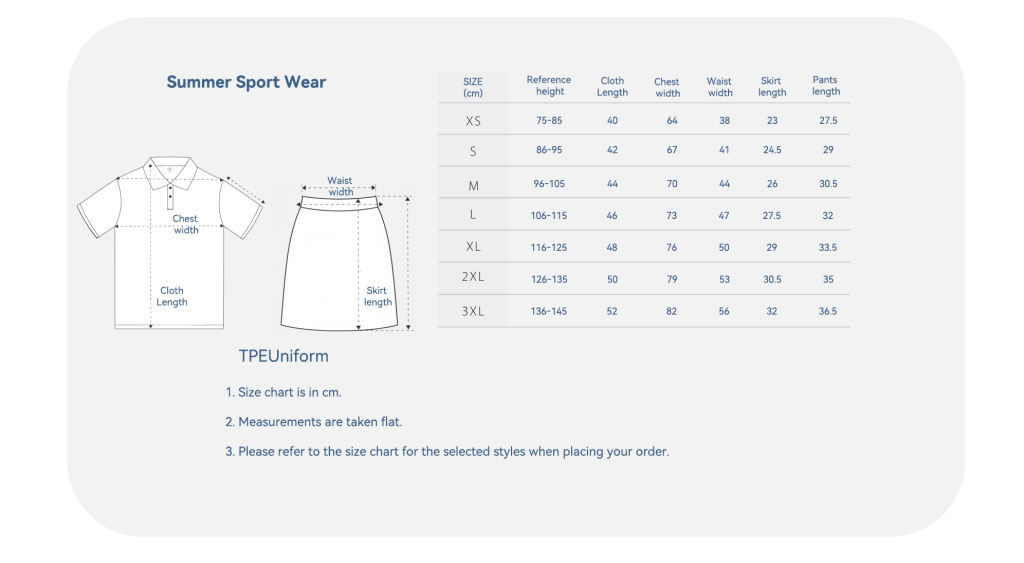Screen dimensions: 1024x563
Task: Click the M size row label
Action: coord(473,185)
